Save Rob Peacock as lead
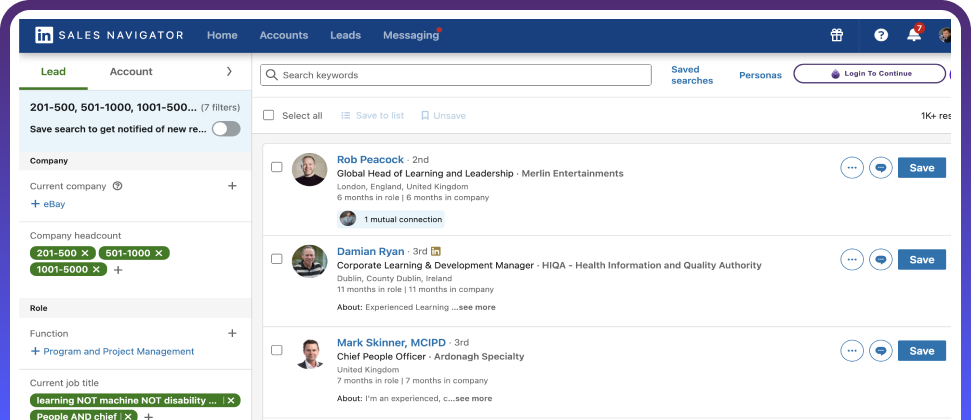Screen dimensions: 971x420 click(921, 168)
